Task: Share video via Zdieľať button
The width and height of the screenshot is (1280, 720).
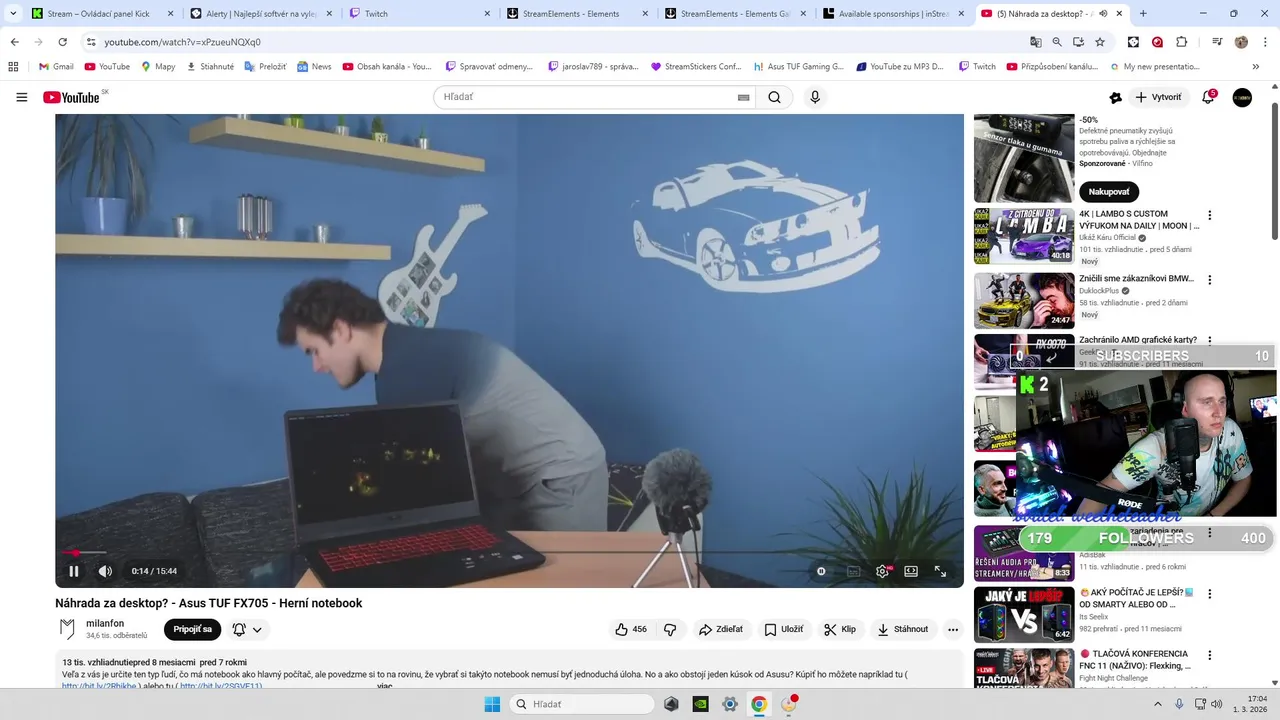Action: (x=721, y=629)
